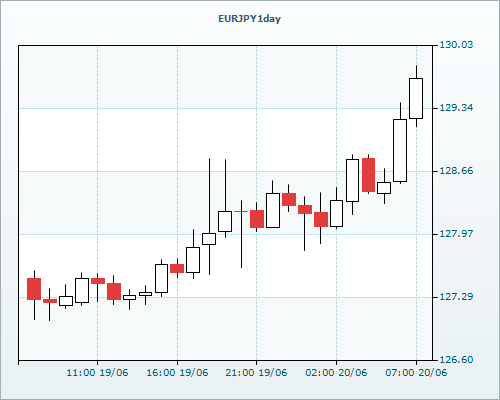Click the tallest white candle near 129.34
This screenshot has height=400, width=500.
400,150
